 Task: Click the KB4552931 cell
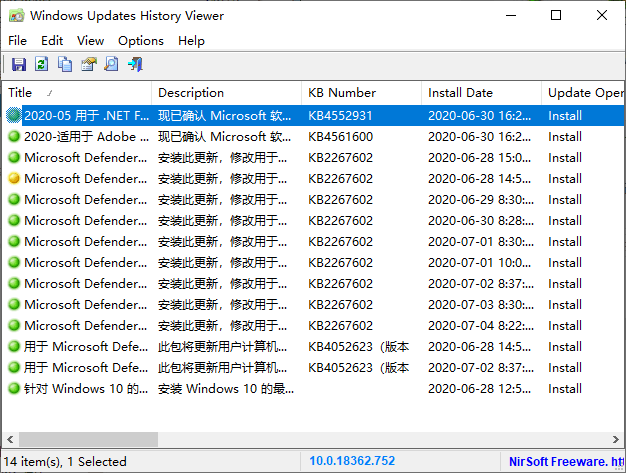340,115
